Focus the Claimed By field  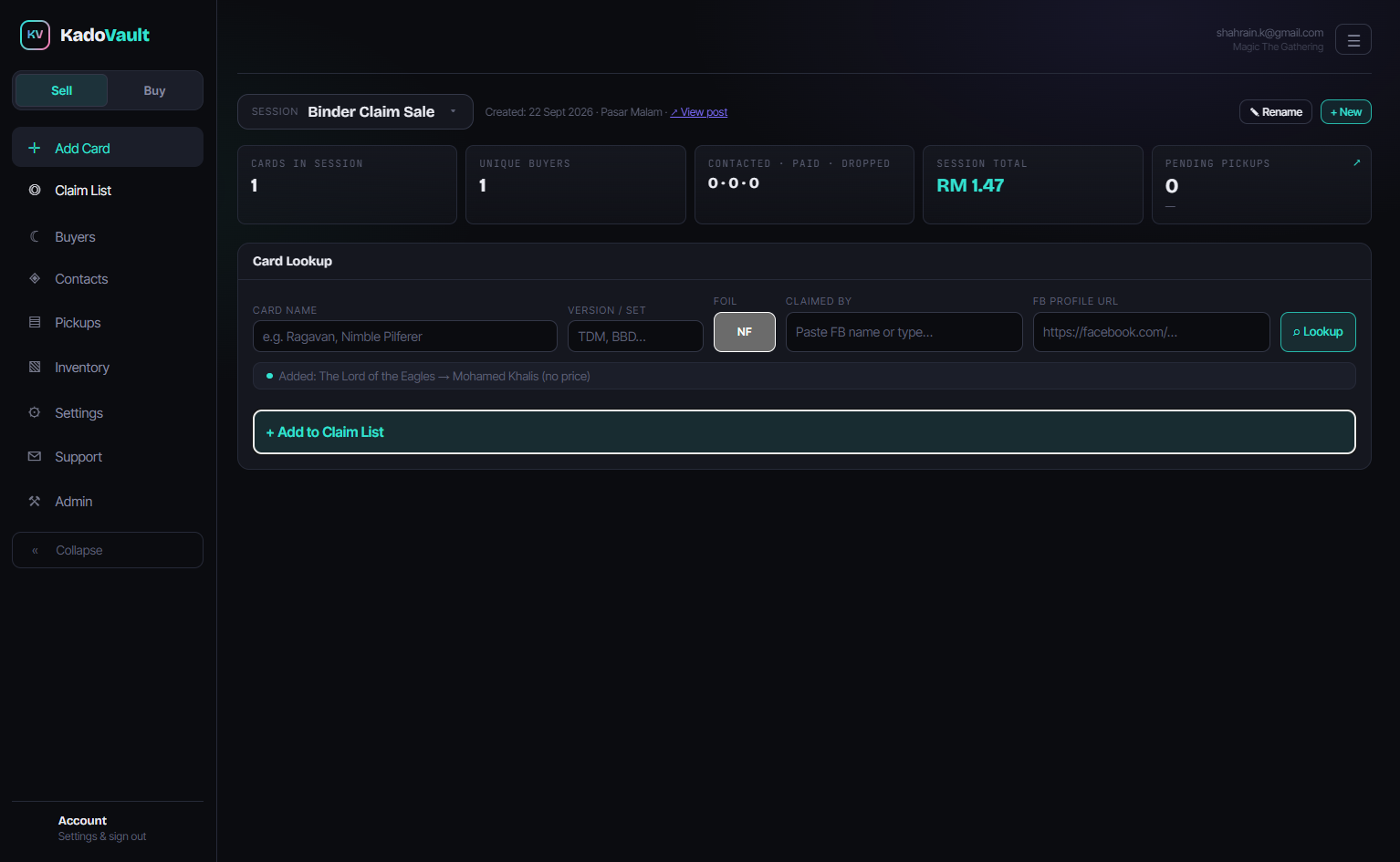[x=904, y=332]
